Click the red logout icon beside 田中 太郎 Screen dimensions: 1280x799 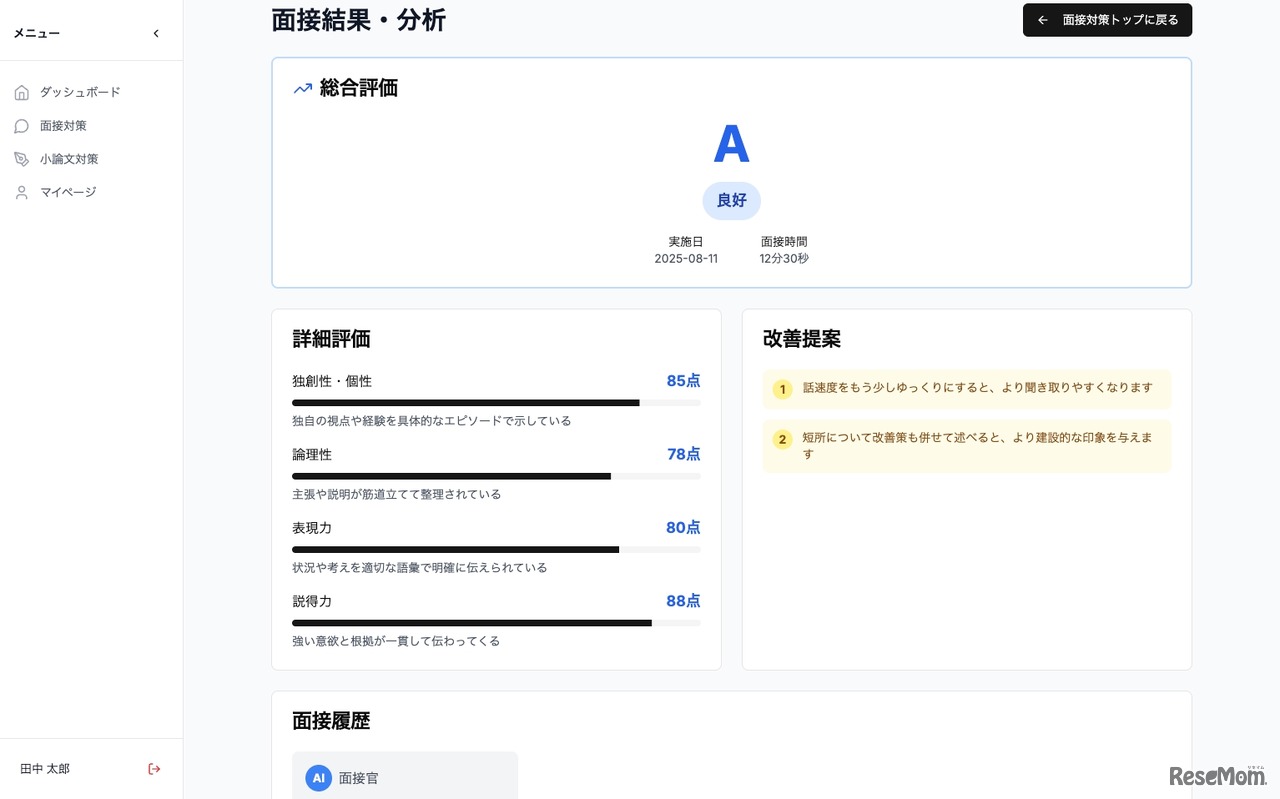point(154,769)
